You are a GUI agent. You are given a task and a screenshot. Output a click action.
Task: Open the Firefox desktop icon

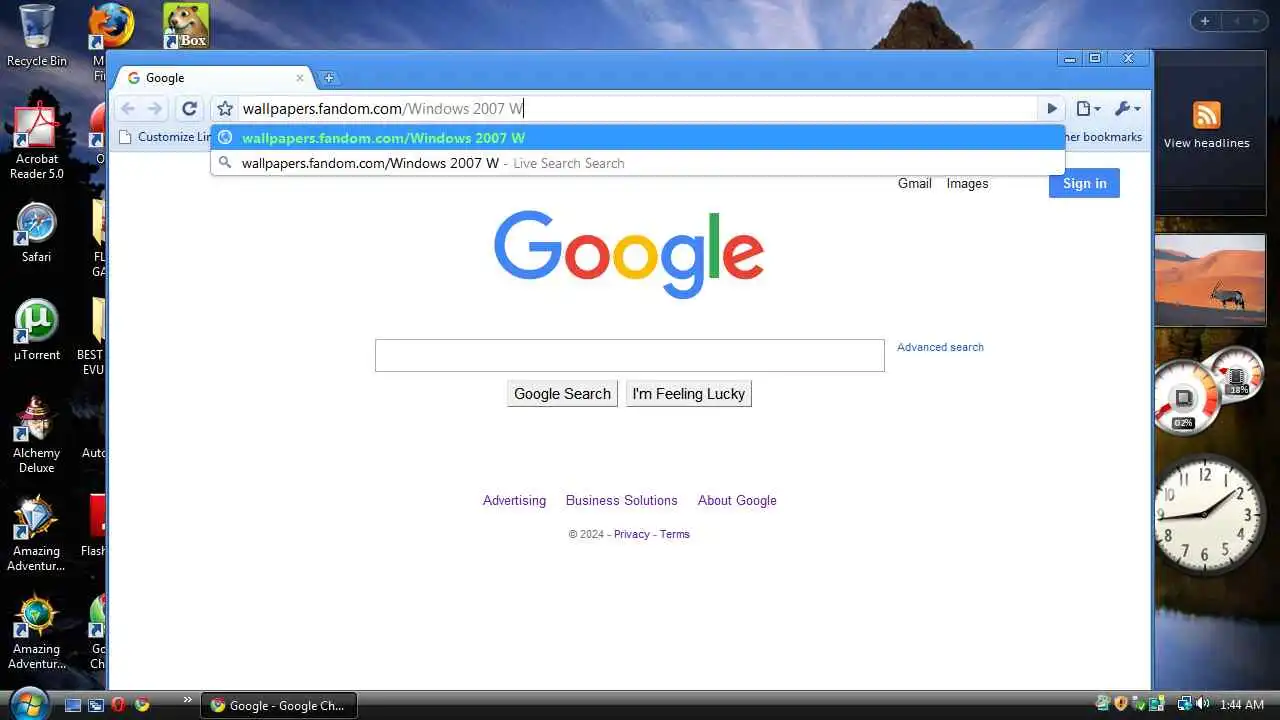pyautogui.click(x=110, y=26)
